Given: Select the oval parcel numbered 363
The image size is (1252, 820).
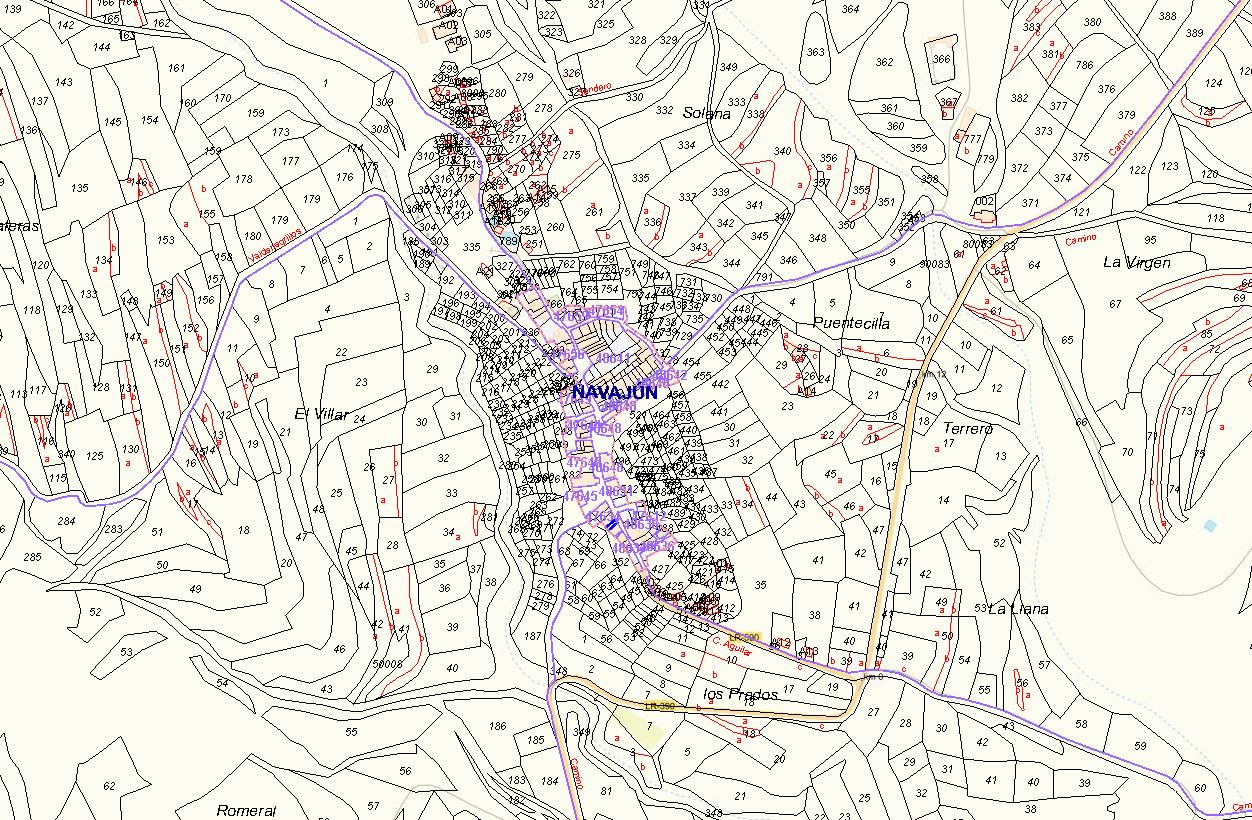Looking at the screenshot, I should tap(816, 52).
